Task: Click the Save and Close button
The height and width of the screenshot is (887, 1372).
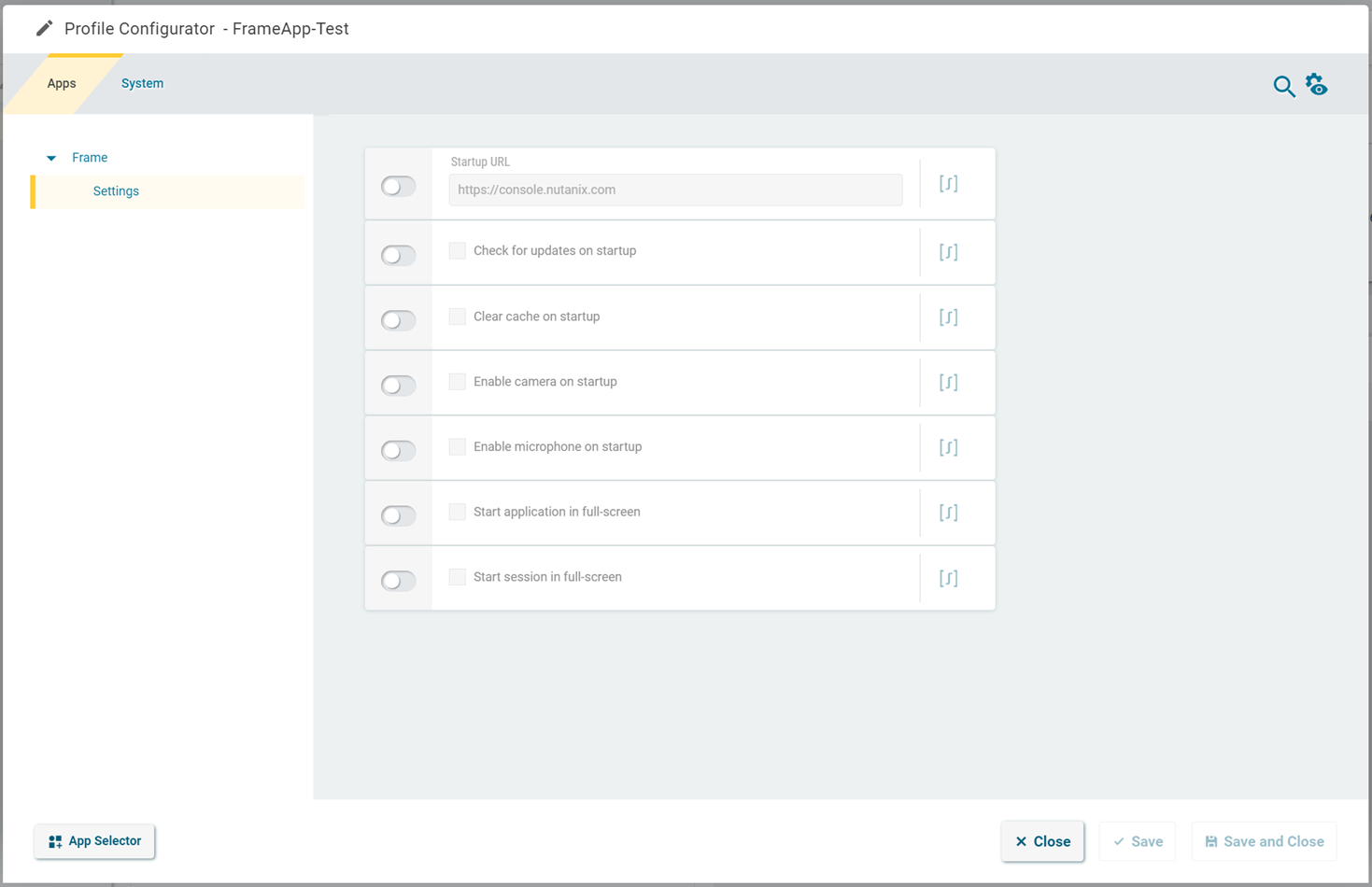Action: [1264, 841]
